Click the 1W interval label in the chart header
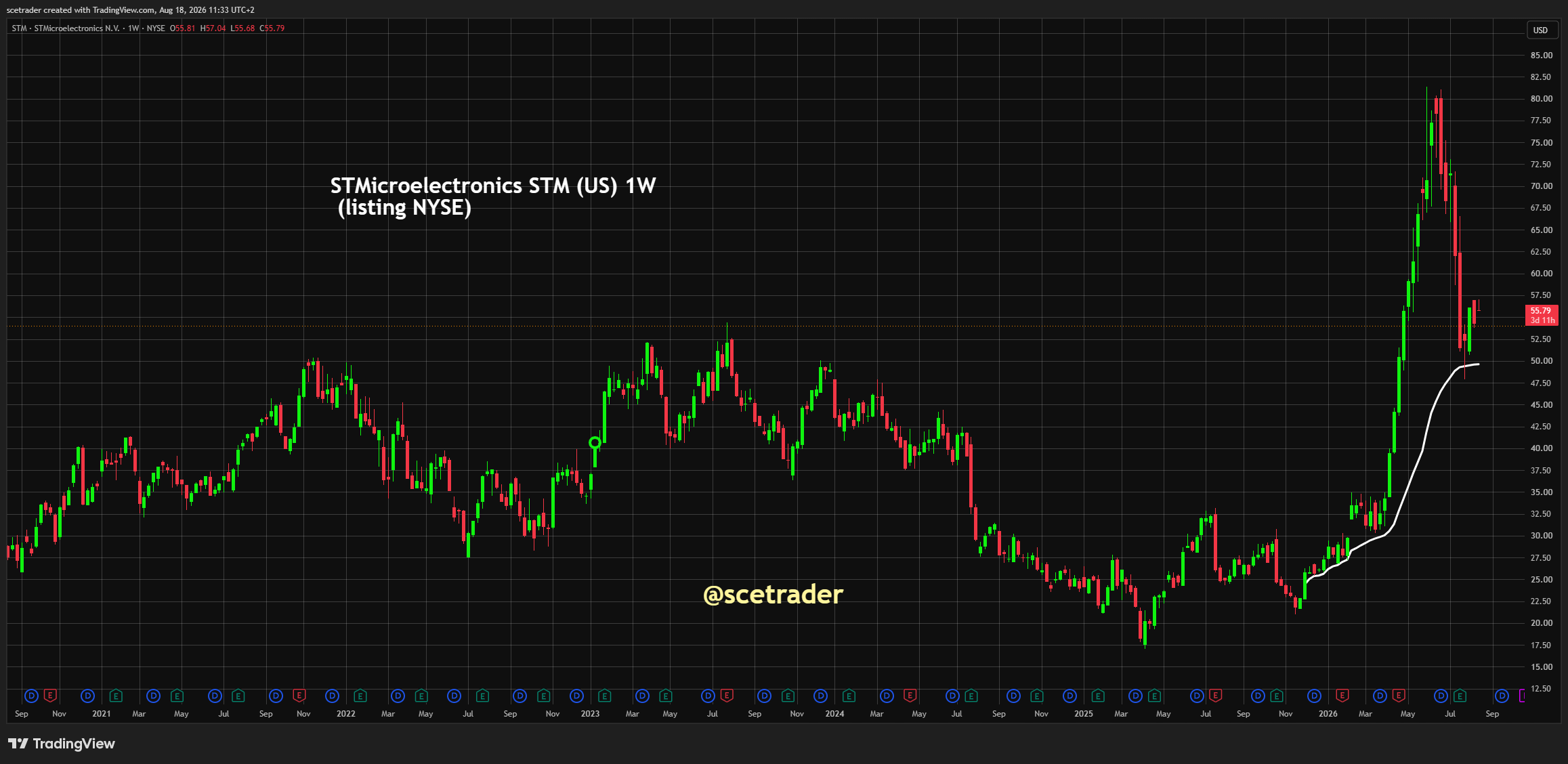The height and width of the screenshot is (764, 1568). 133,28
